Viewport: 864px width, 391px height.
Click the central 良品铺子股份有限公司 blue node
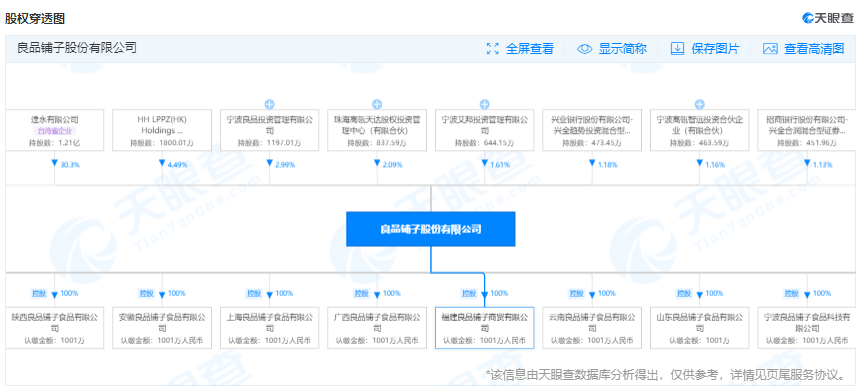(x=431, y=229)
